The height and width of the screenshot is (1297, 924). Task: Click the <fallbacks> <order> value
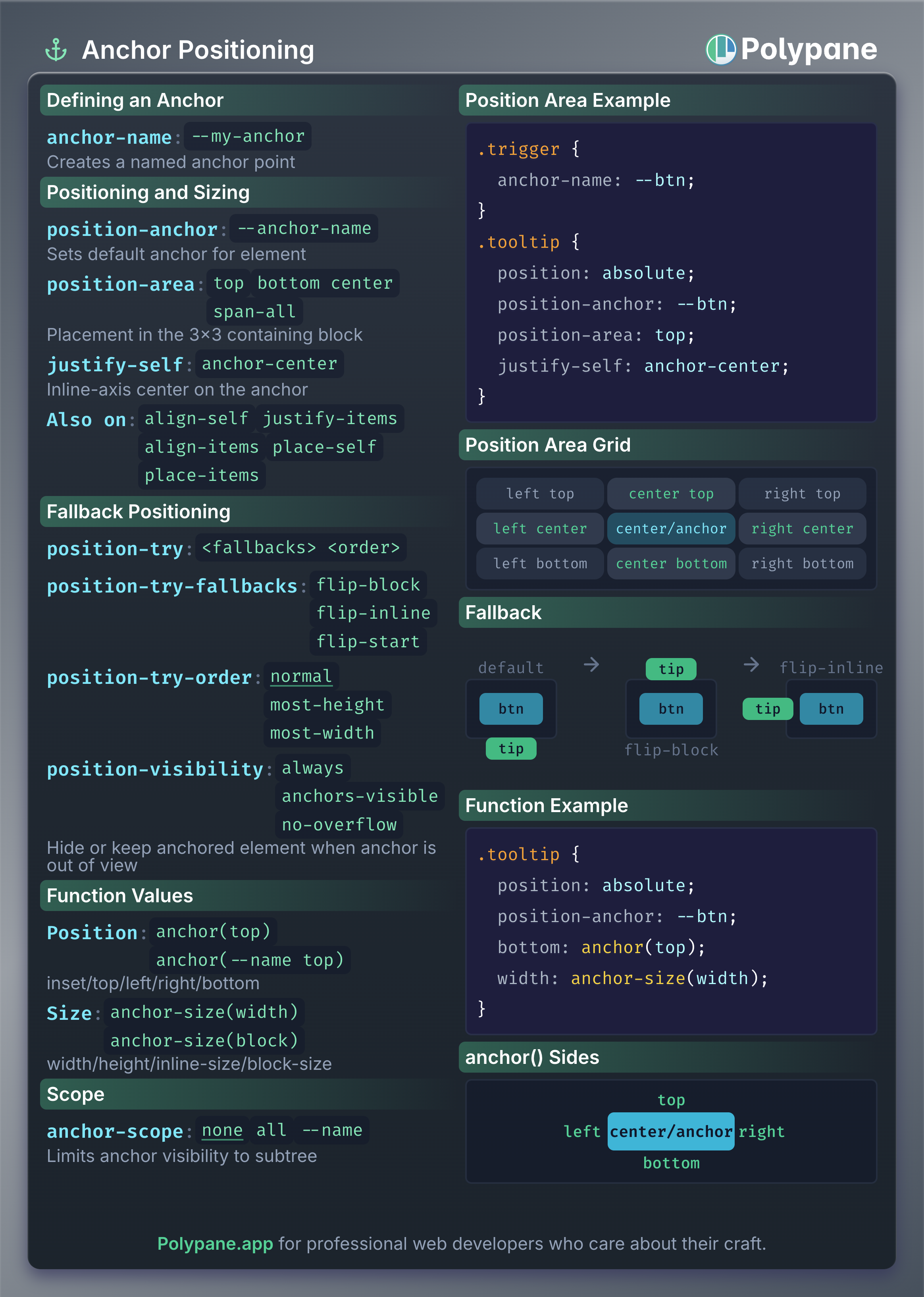pos(301,548)
